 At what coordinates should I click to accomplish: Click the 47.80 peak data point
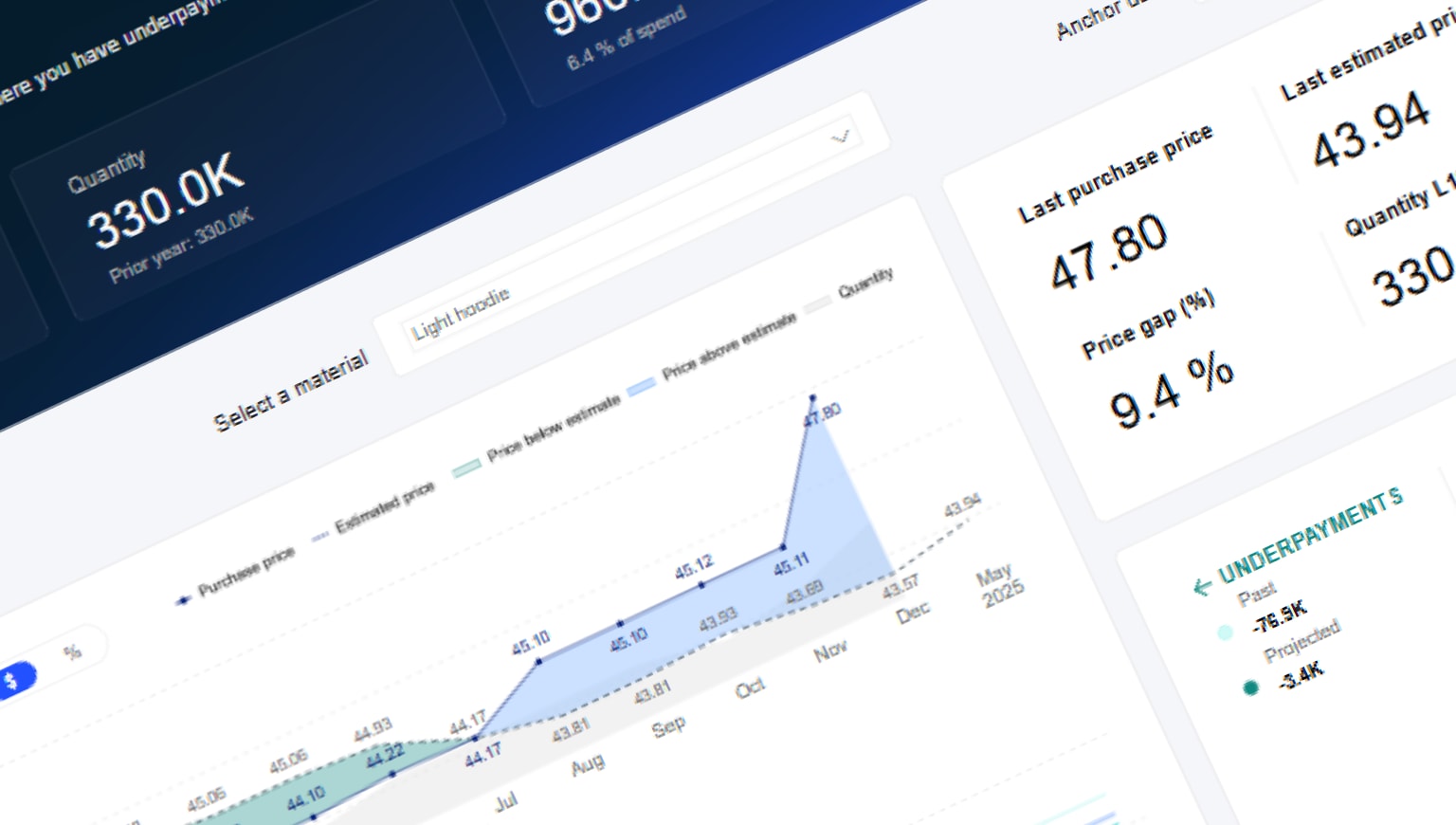(812, 397)
